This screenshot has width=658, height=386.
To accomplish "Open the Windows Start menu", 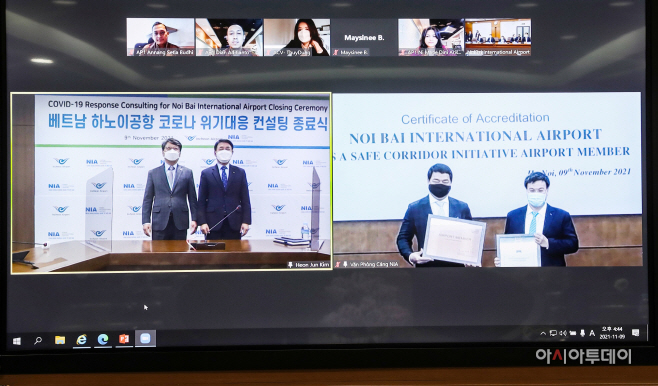I will click(x=17, y=341).
